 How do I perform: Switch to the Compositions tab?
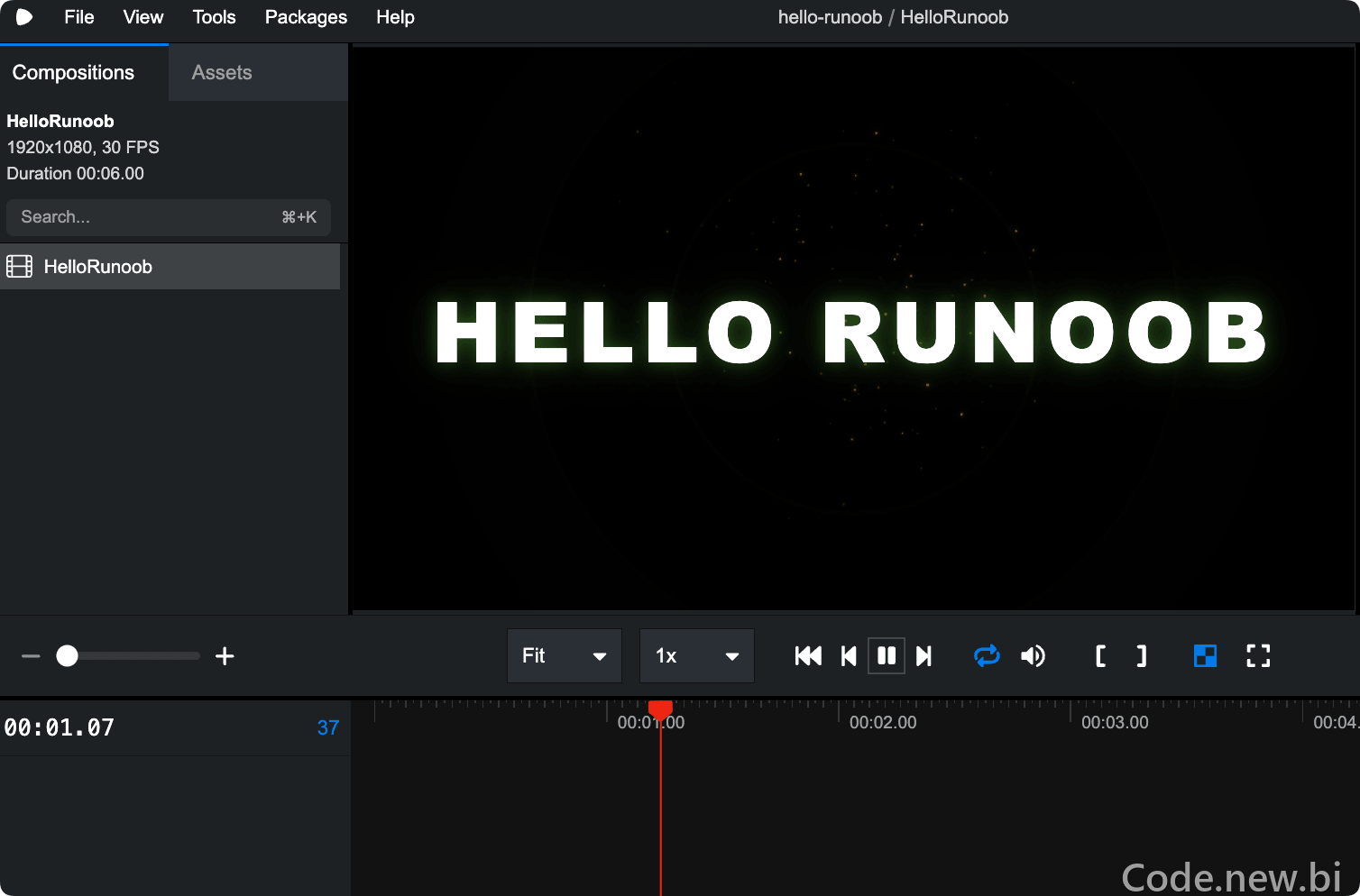pyautogui.click(x=84, y=72)
